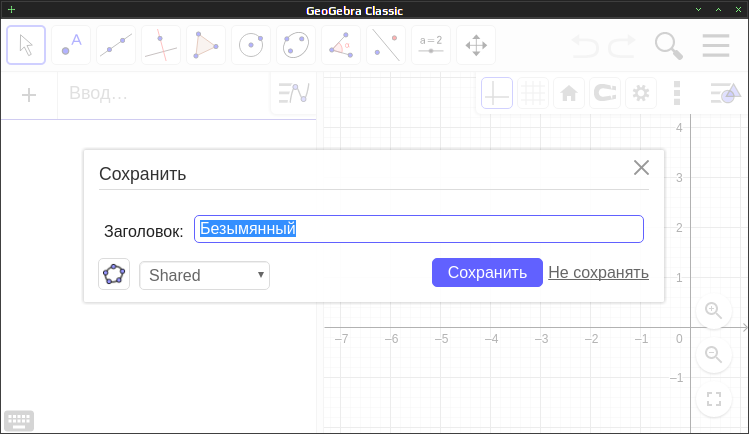Select the Perpendicular Line tool
Screen dimensions: 749x434
click(161, 45)
